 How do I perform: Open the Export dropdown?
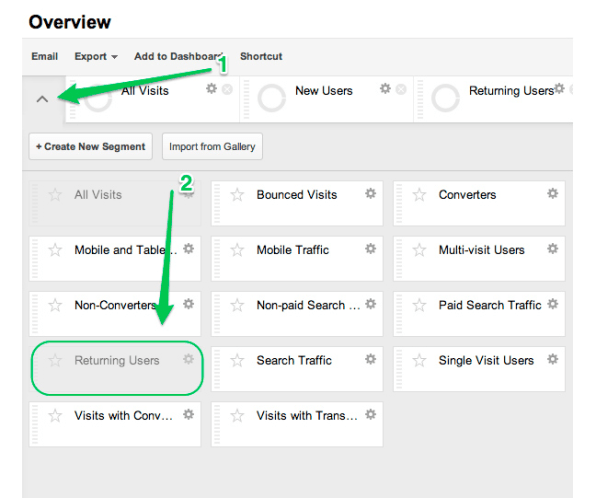coord(96,57)
